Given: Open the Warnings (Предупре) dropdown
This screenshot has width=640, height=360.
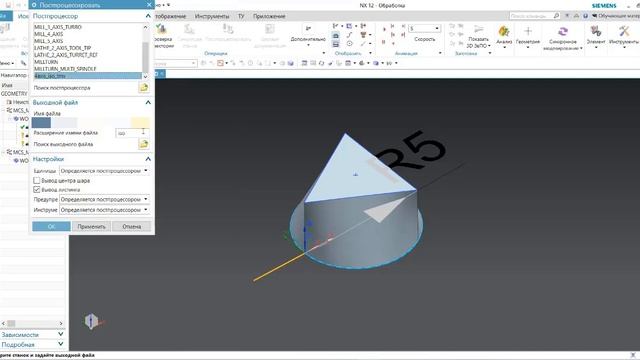Looking at the screenshot, I should click(104, 199).
